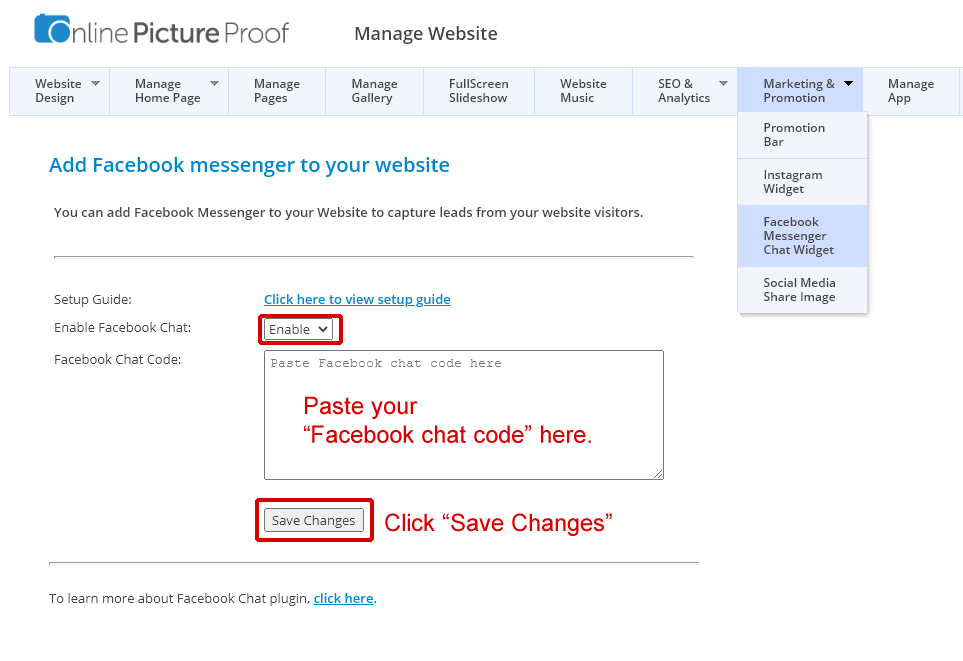Viewport: 963px width, 661px height.
Task: Open the Enable Facebook Chat select box
Action: click(298, 329)
